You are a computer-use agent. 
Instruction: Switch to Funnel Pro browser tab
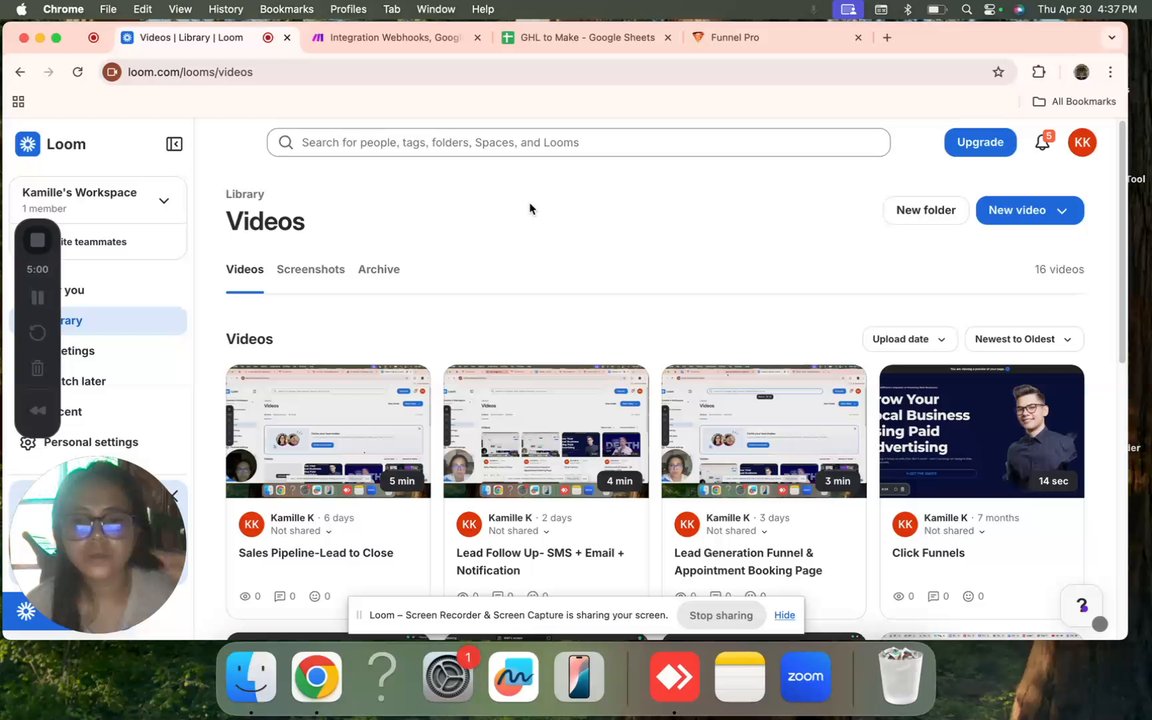click(x=776, y=37)
